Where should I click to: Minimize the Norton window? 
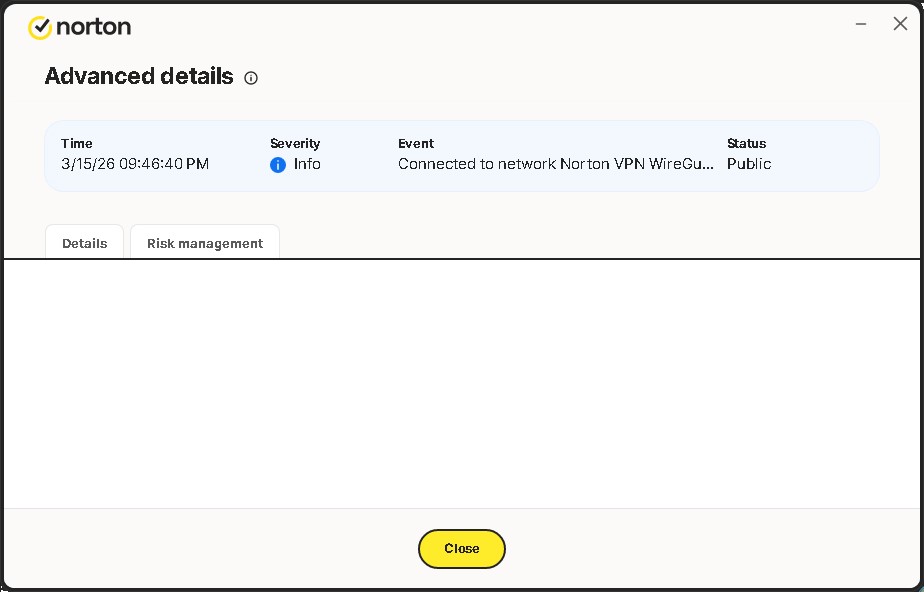click(x=861, y=24)
